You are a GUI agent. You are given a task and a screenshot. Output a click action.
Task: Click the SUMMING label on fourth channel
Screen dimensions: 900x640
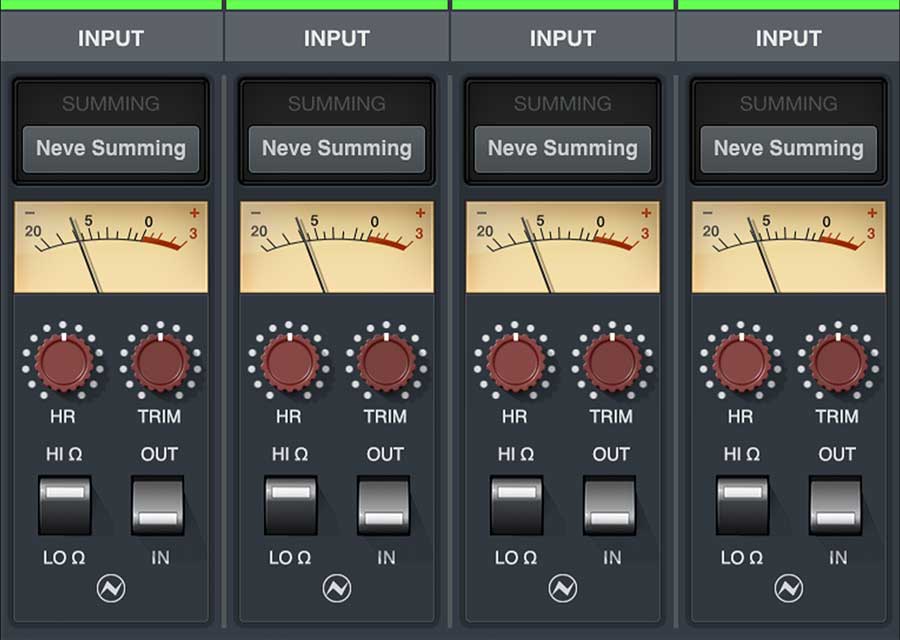tap(789, 103)
